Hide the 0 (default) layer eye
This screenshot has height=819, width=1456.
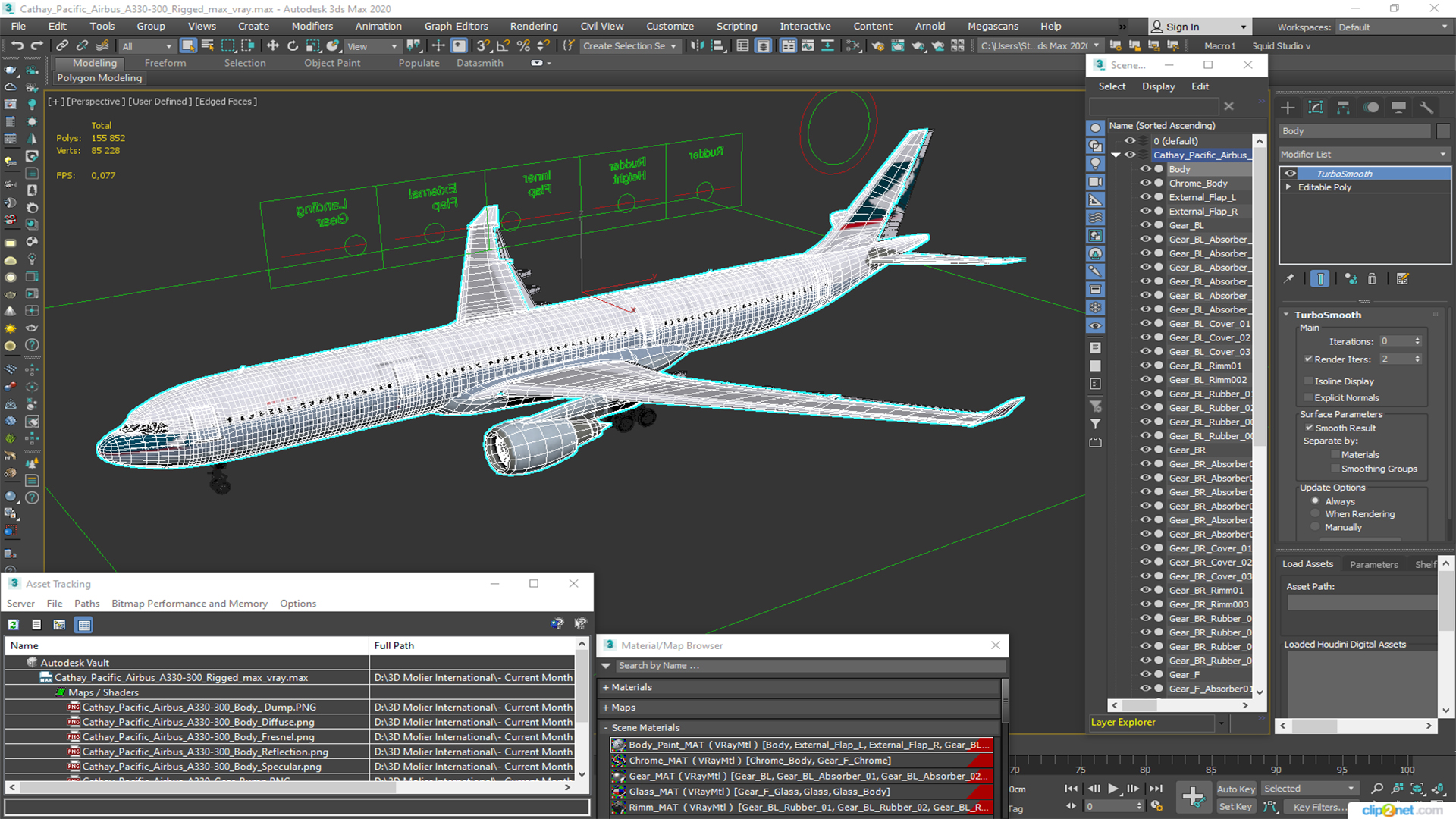[1131, 141]
